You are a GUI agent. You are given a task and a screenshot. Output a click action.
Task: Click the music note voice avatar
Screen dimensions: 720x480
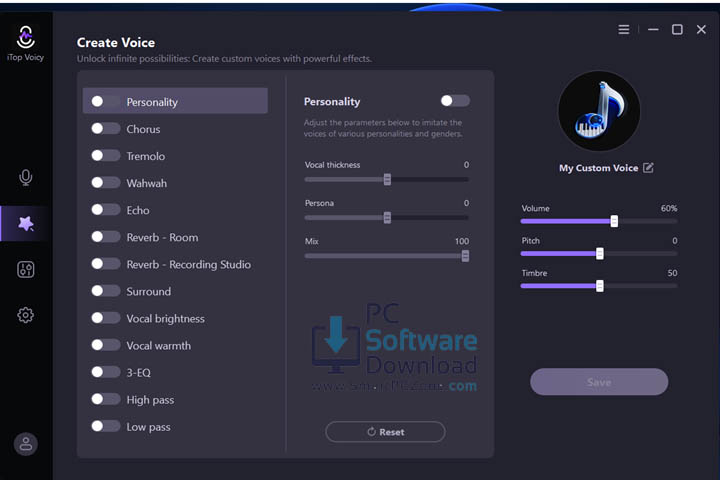click(x=599, y=111)
